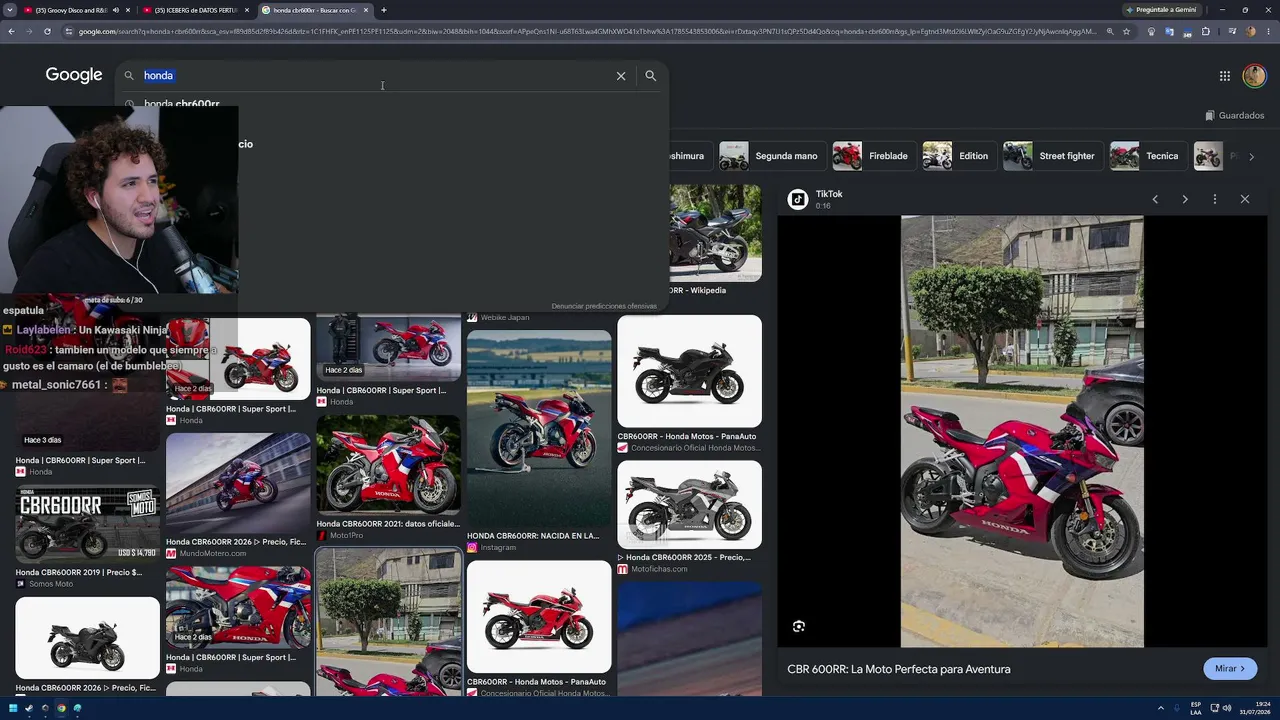Open page zoom magnifier in address bar
Image resolution: width=1280 pixels, height=720 pixels.
tap(1109, 32)
